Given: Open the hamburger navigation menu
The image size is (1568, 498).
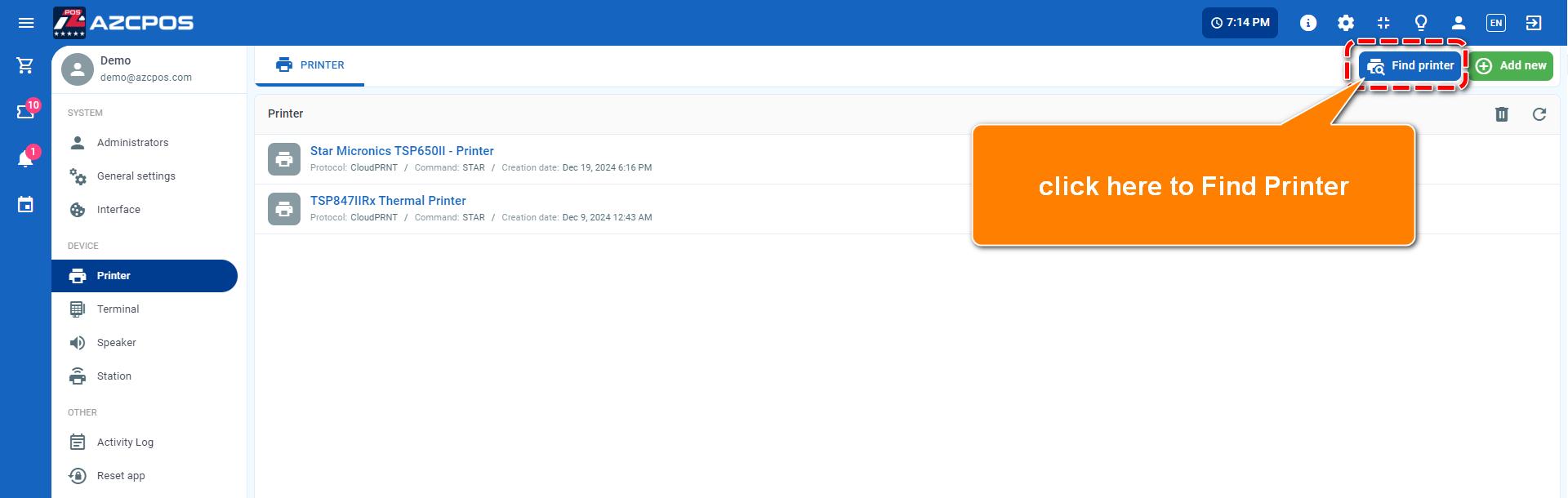Looking at the screenshot, I should pyautogui.click(x=26, y=23).
